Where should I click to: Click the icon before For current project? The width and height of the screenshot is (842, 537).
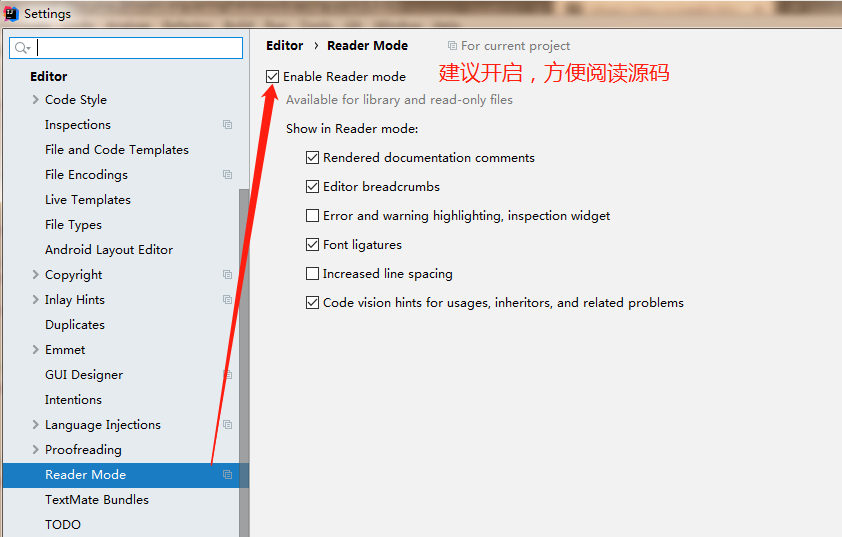click(453, 46)
